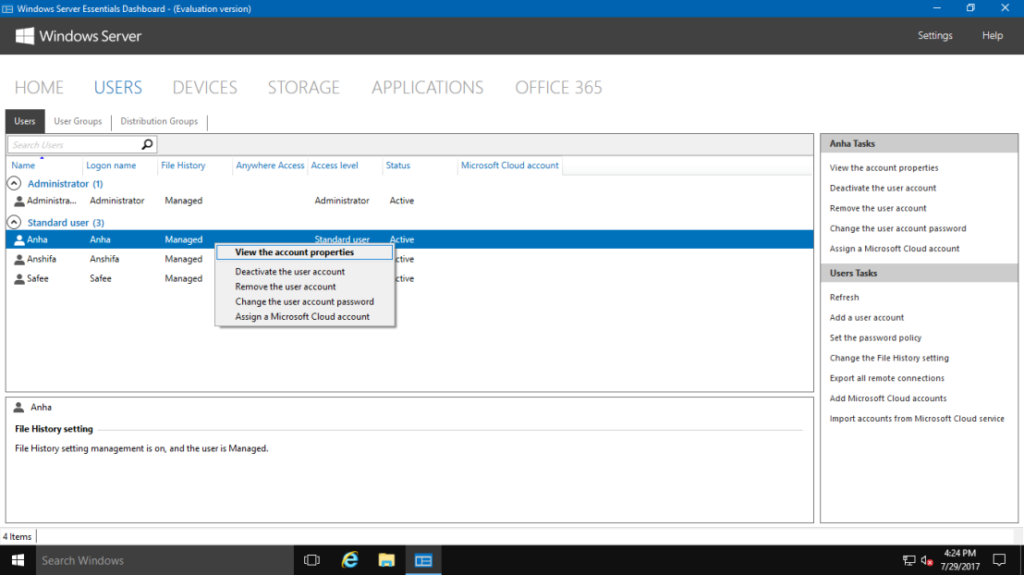Open the APPLICATIONS section
The image size is (1024, 575).
click(428, 88)
